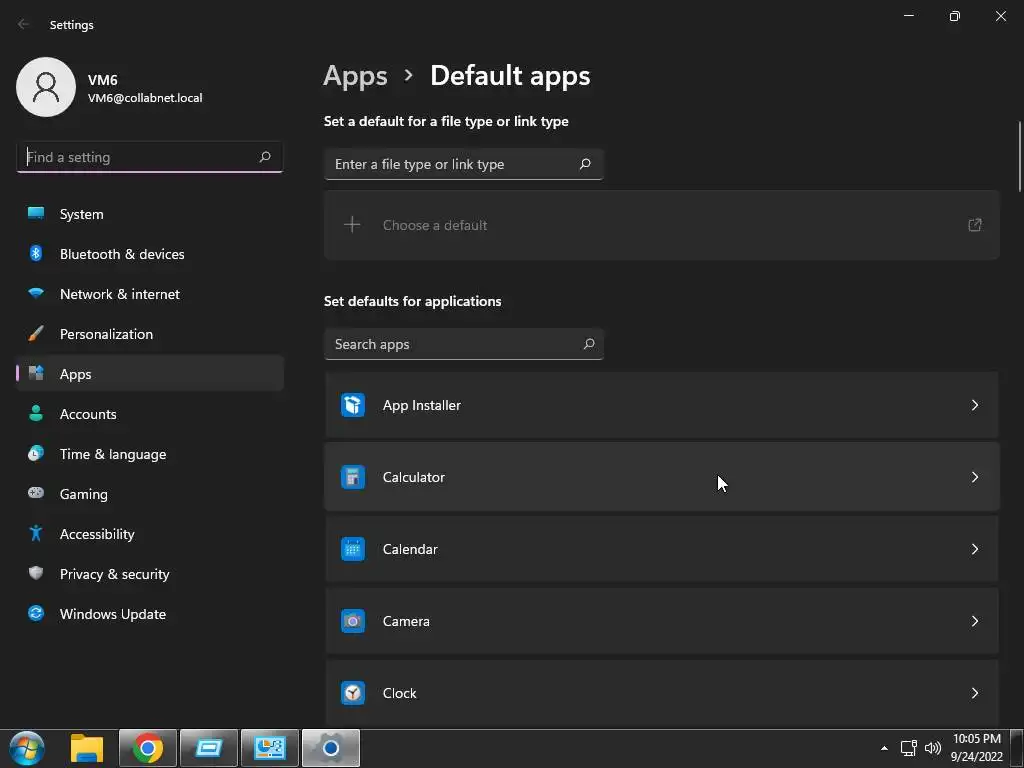Viewport: 1024px width, 768px height.
Task: Click the Calculator app icon
Action: (353, 477)
